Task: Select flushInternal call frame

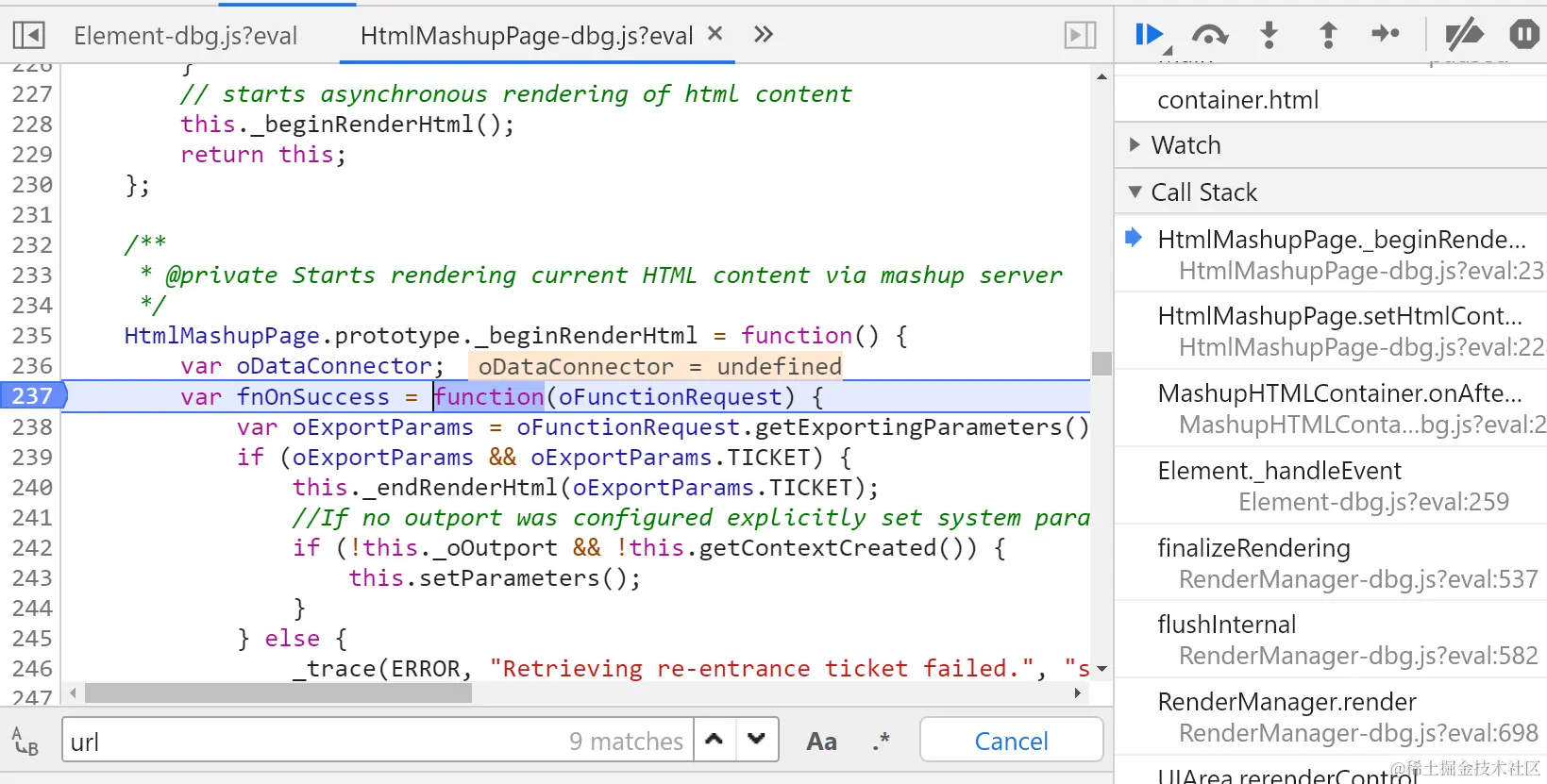Action: coord(1227,625)
